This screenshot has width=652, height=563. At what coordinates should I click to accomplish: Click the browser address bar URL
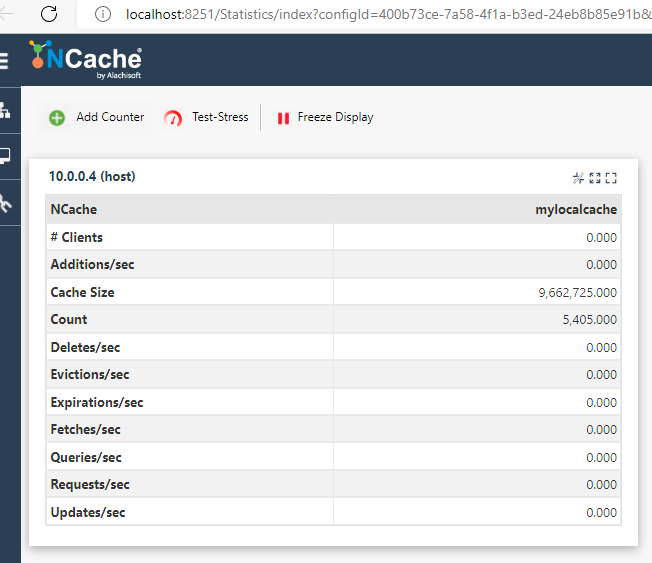(x=380, y=14)
